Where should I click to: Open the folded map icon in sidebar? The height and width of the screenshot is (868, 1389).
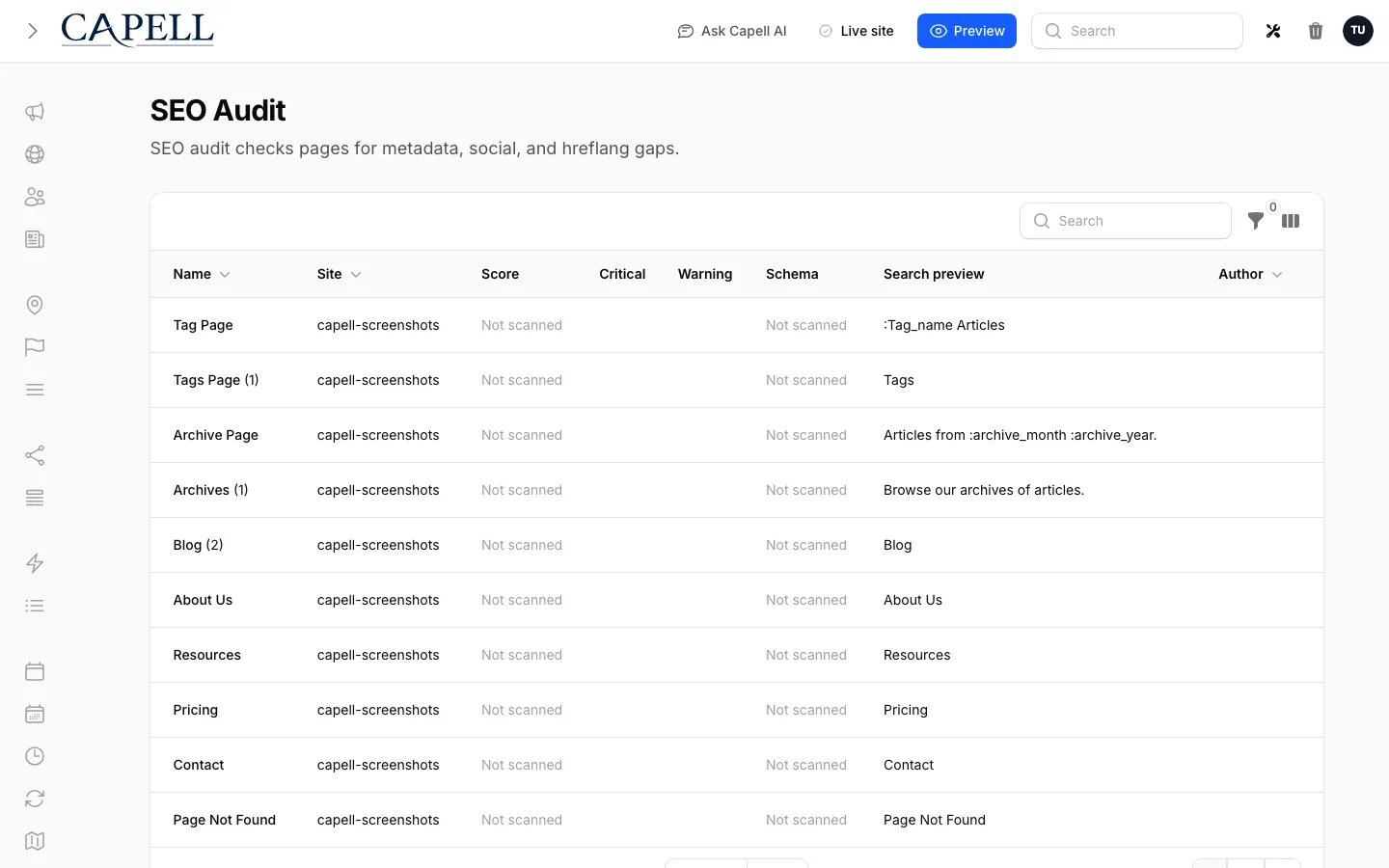[x=35, y=841]
